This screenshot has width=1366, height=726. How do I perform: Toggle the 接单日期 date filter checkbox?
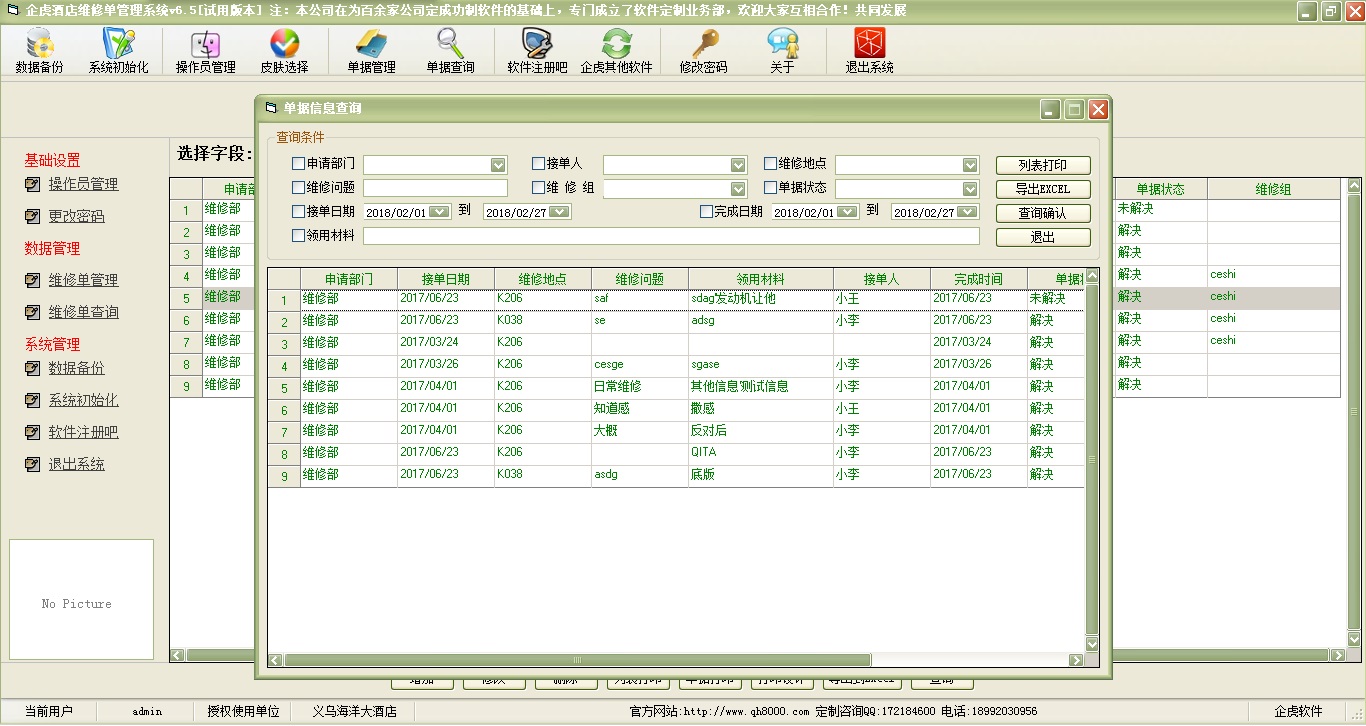pos(298,211)
